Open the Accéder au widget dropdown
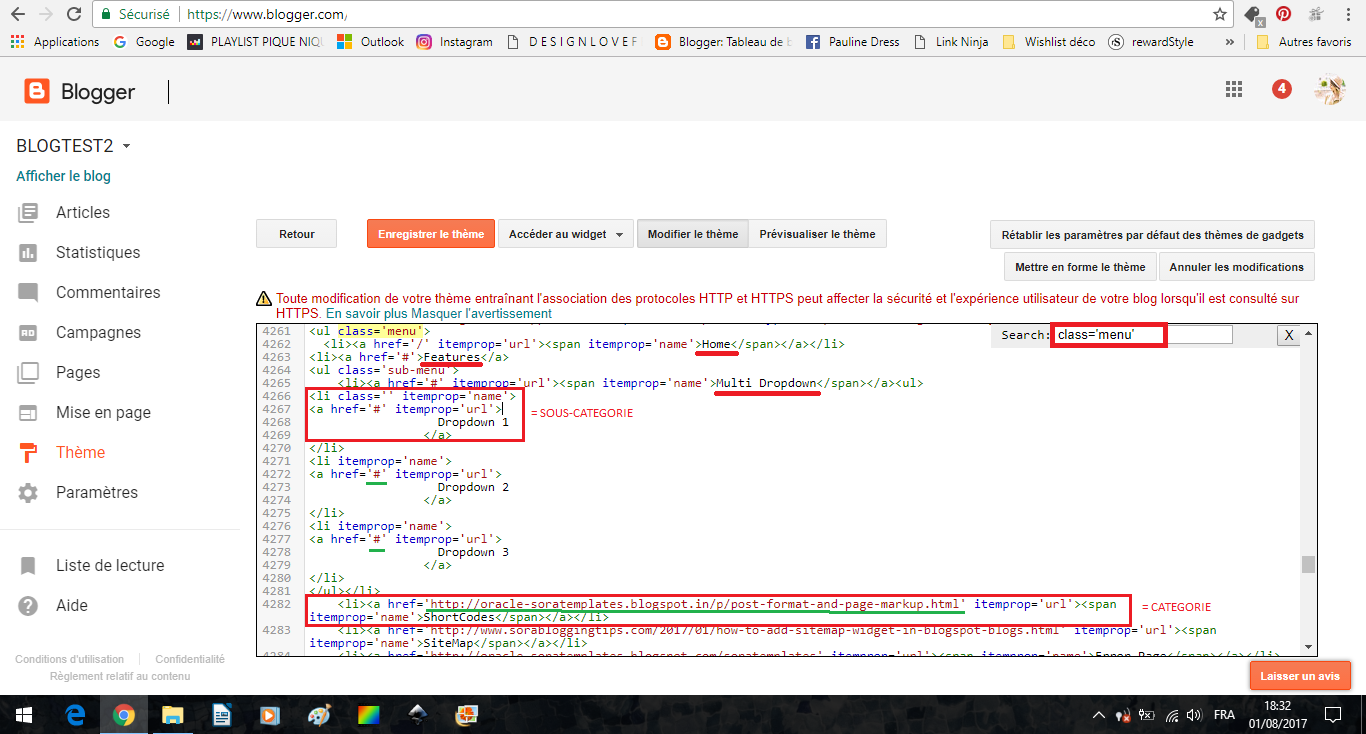The height and width of the screenshot is (734, 1366). (x=565, y=234)
